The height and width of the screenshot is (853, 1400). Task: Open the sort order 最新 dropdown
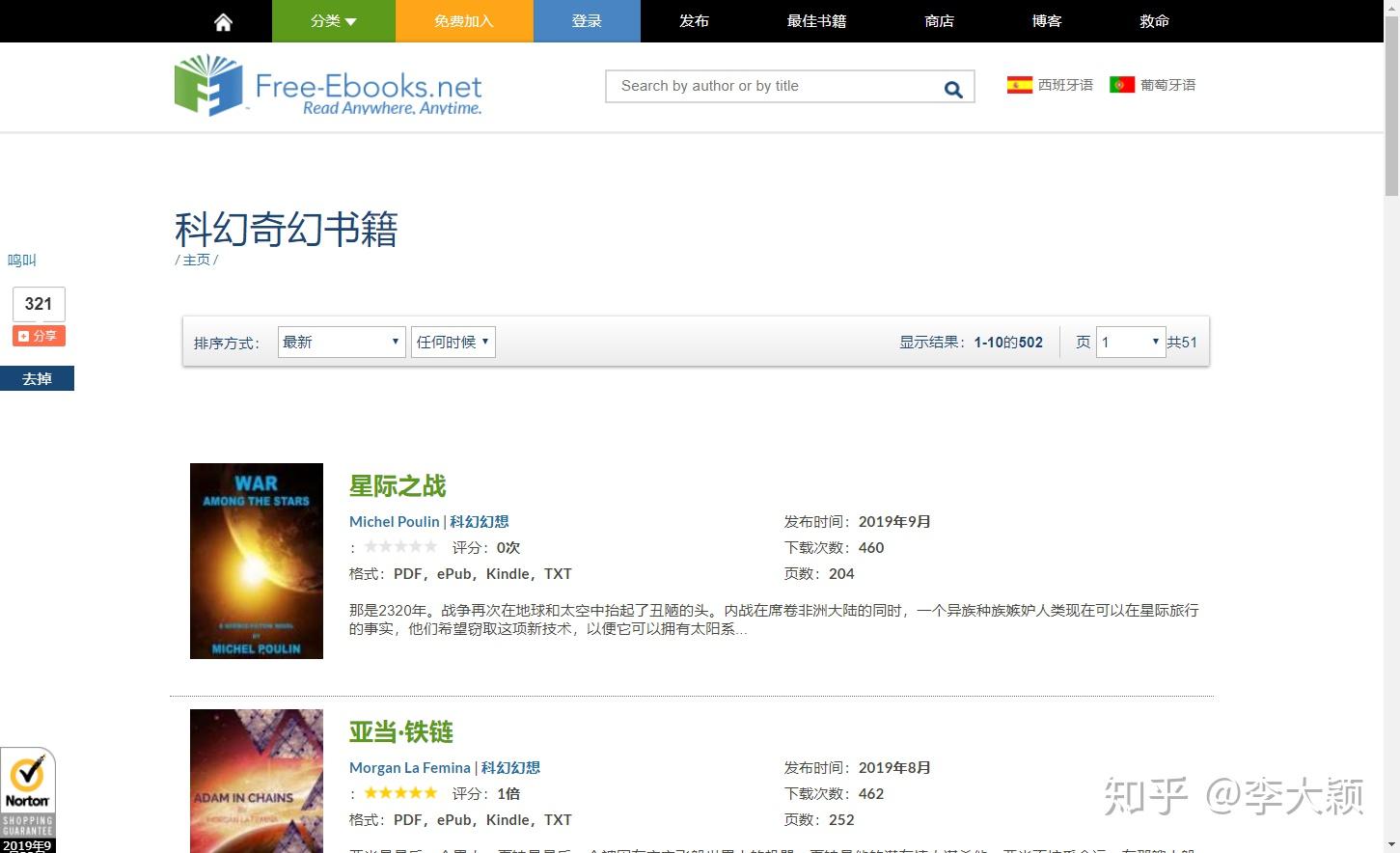[342, 342]
